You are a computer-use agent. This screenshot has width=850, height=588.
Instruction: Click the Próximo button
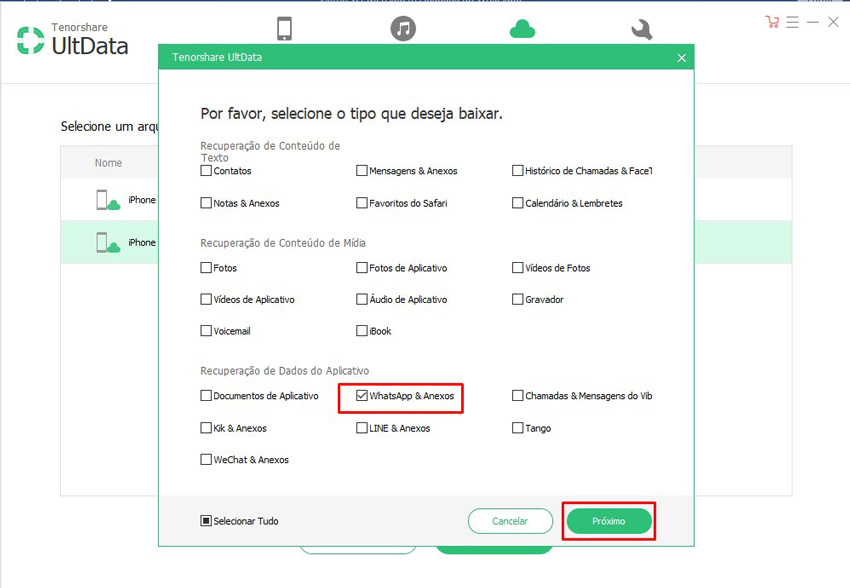pyautogui.click(x=609, y=521)
